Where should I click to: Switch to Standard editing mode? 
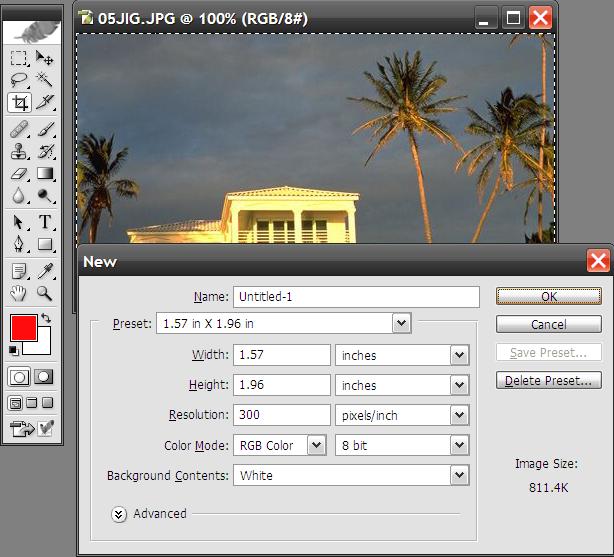coord(19,377)
